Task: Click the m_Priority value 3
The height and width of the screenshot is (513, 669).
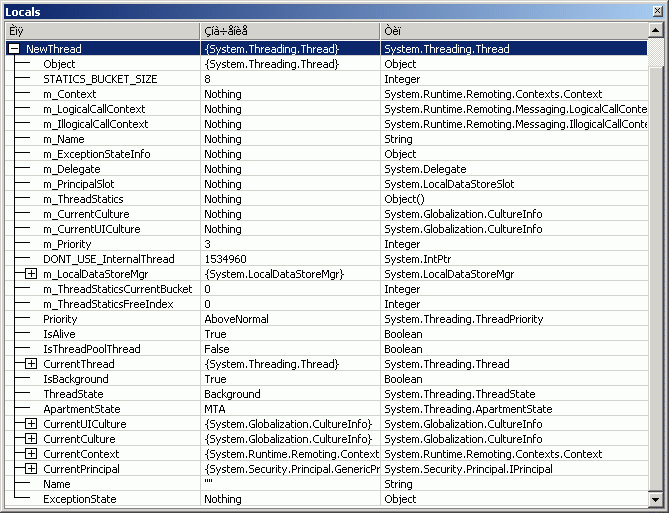Action: (207, 244)
